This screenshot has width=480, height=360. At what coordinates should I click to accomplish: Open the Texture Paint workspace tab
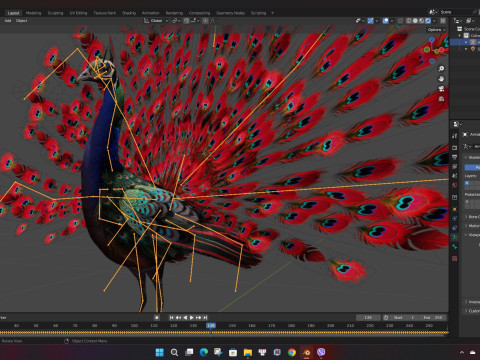tap(104, 13)
